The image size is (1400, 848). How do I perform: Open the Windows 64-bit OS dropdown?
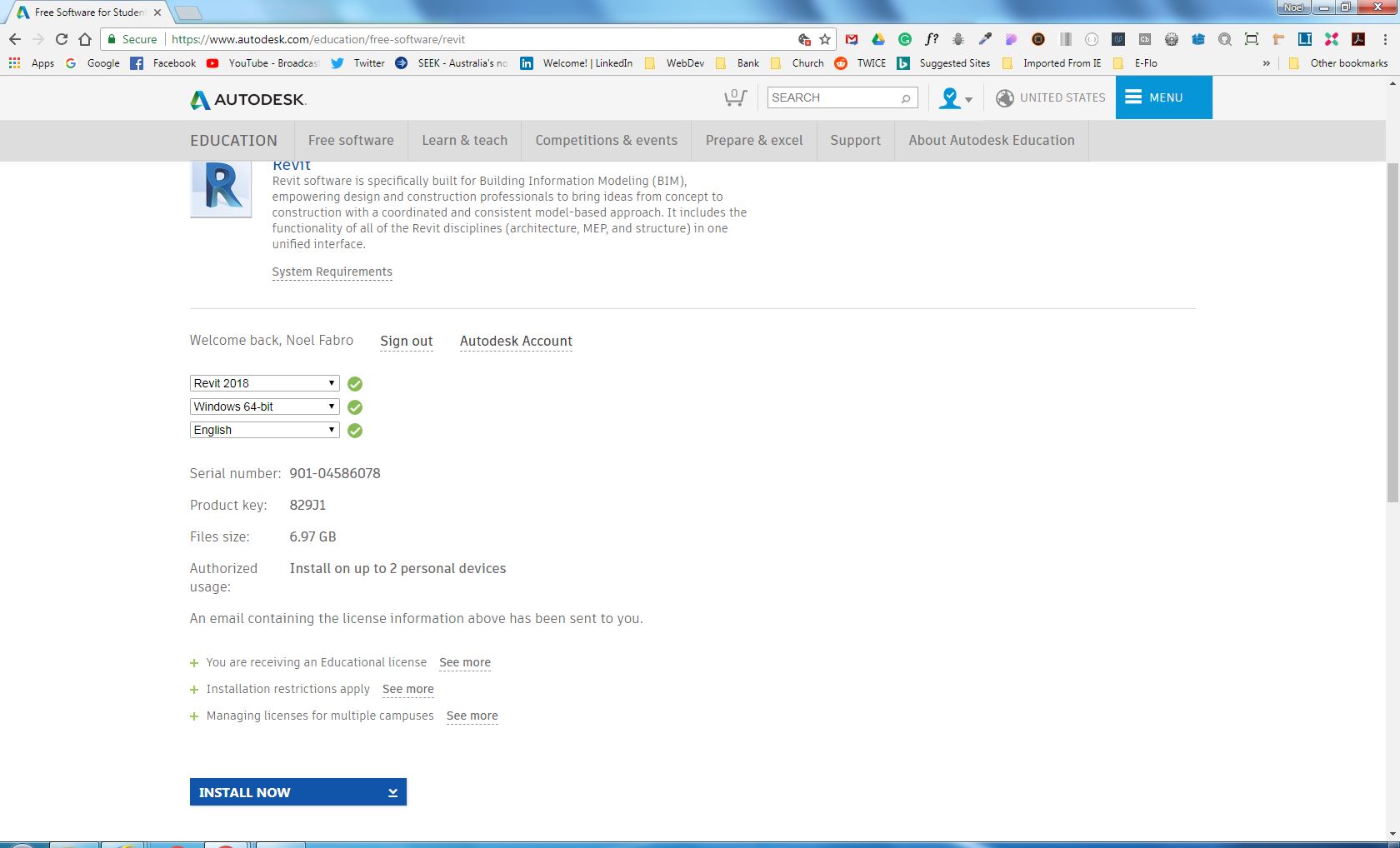click(x=264, y=407)
